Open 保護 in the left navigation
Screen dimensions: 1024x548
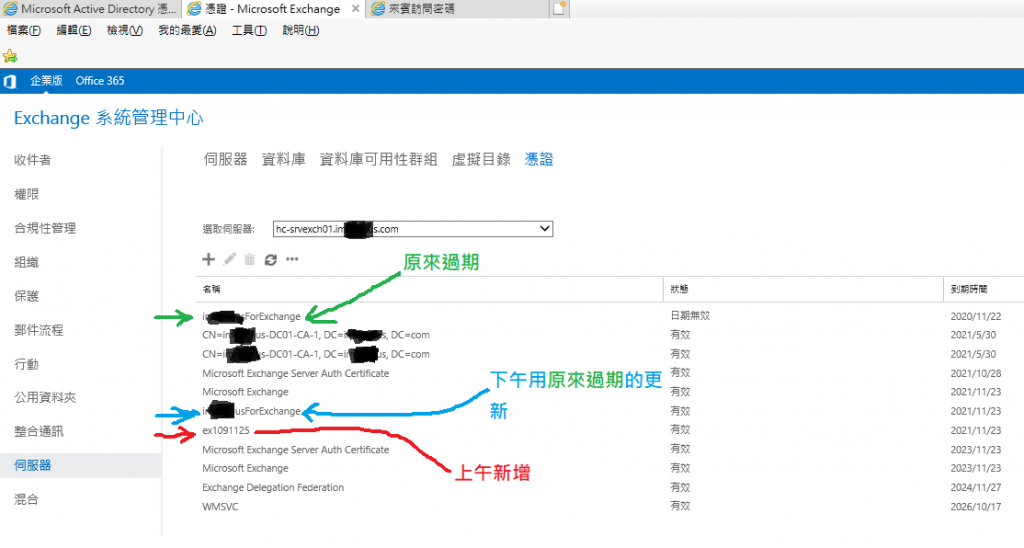27,296
